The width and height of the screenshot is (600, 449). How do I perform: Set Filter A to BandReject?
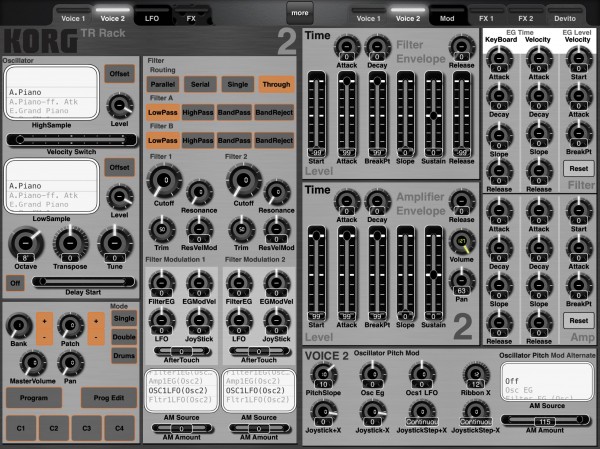tap(274, 113)
